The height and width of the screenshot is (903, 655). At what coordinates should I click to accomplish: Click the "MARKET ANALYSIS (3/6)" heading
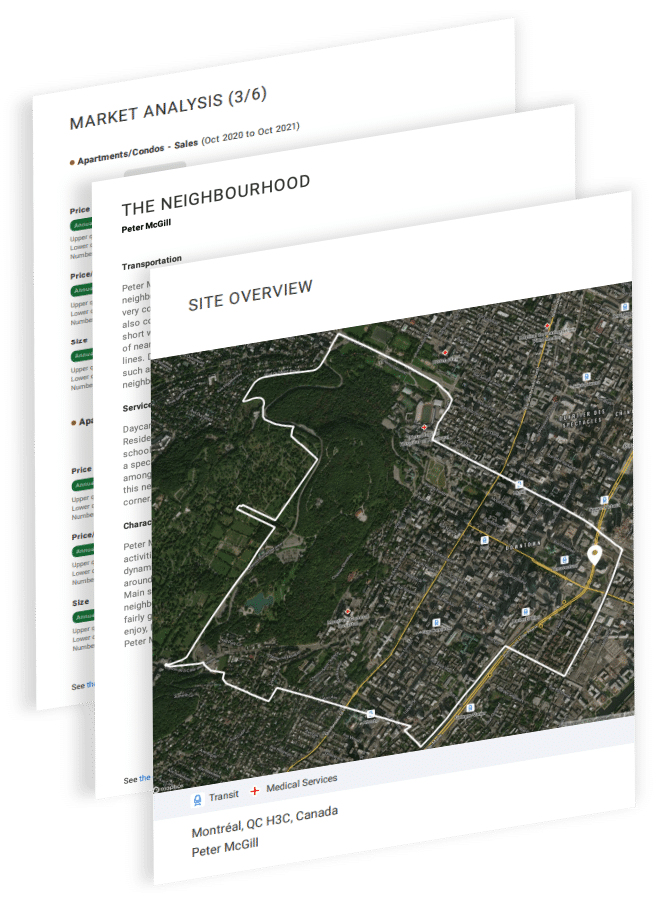[168, 108]
